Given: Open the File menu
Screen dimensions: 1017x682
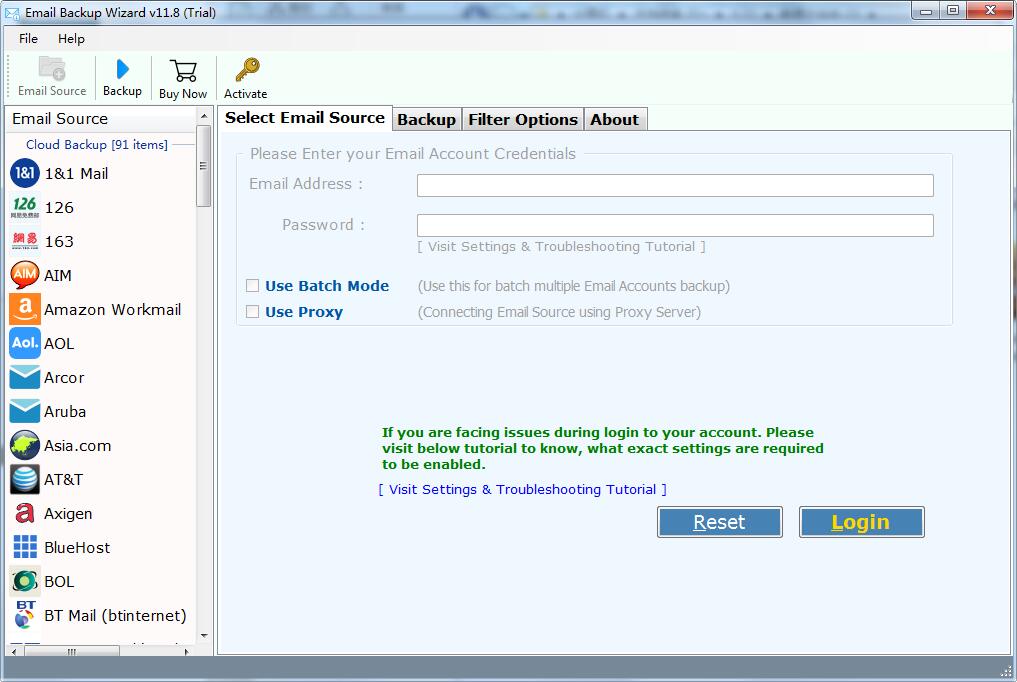Looking at the screenshot, I should [x=28, y=38].
